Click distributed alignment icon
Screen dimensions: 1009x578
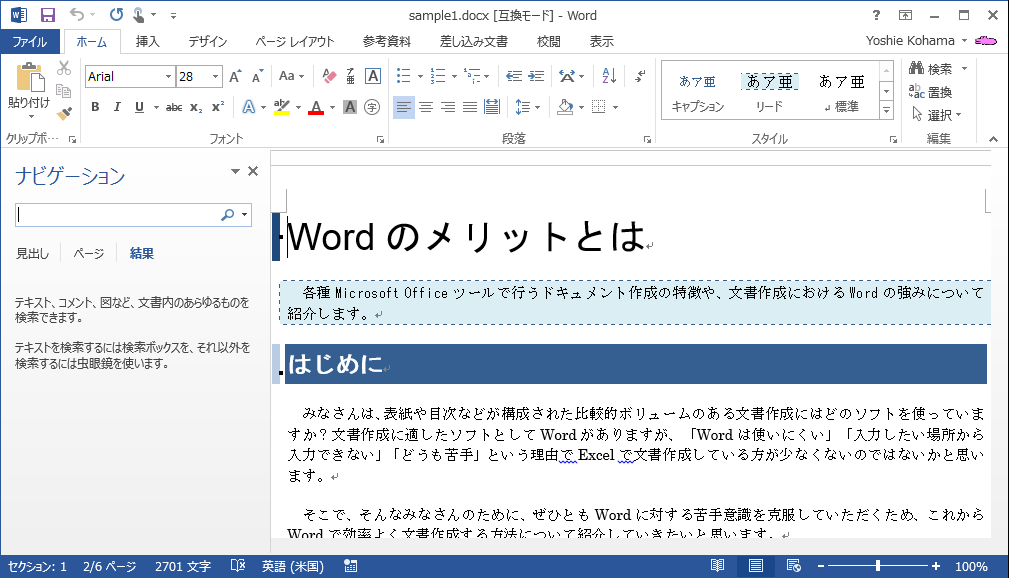click(x=492, y=107)
